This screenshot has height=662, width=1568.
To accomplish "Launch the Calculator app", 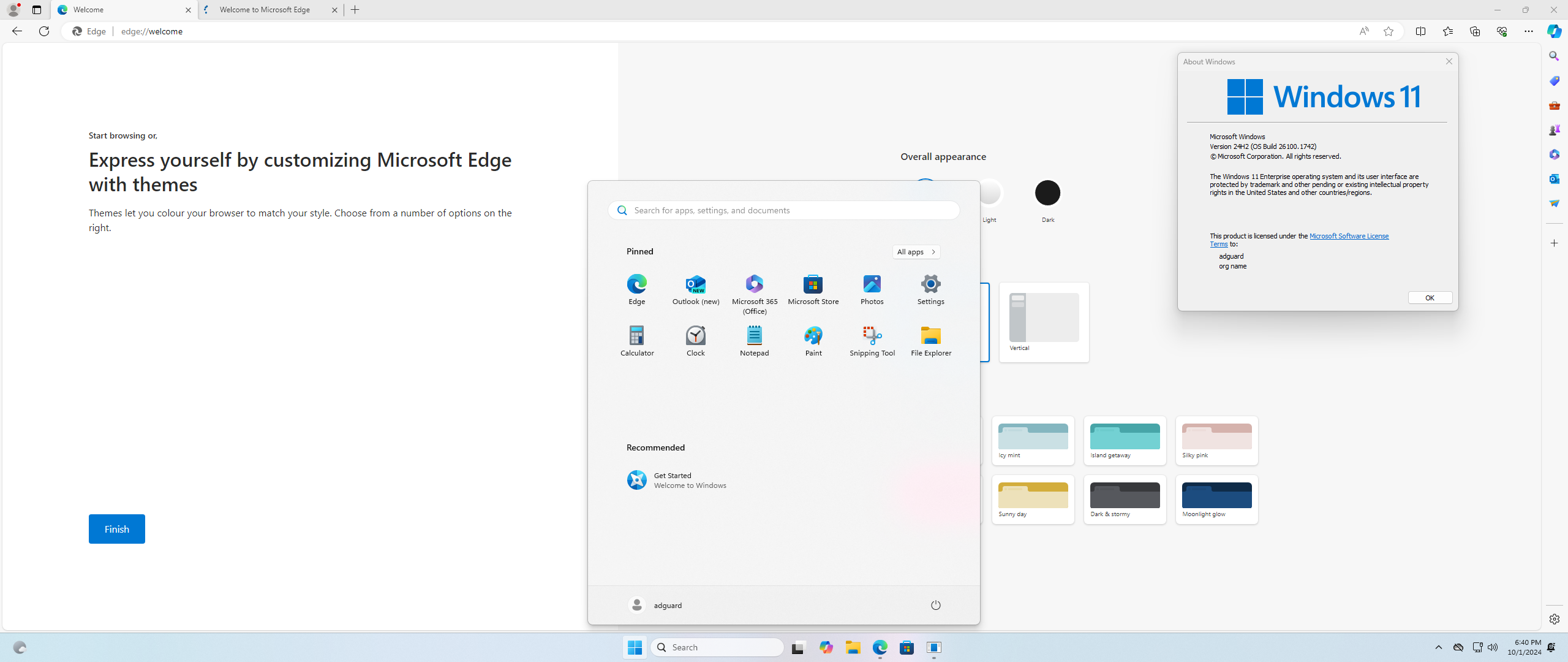I will [x=637, y=340].
